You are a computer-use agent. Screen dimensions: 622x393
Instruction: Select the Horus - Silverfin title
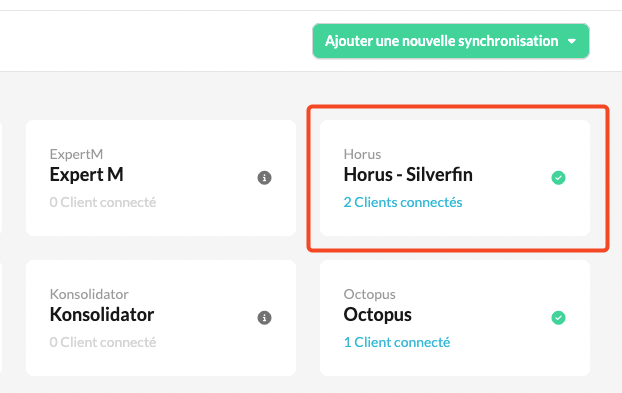(x=408, y=174)
